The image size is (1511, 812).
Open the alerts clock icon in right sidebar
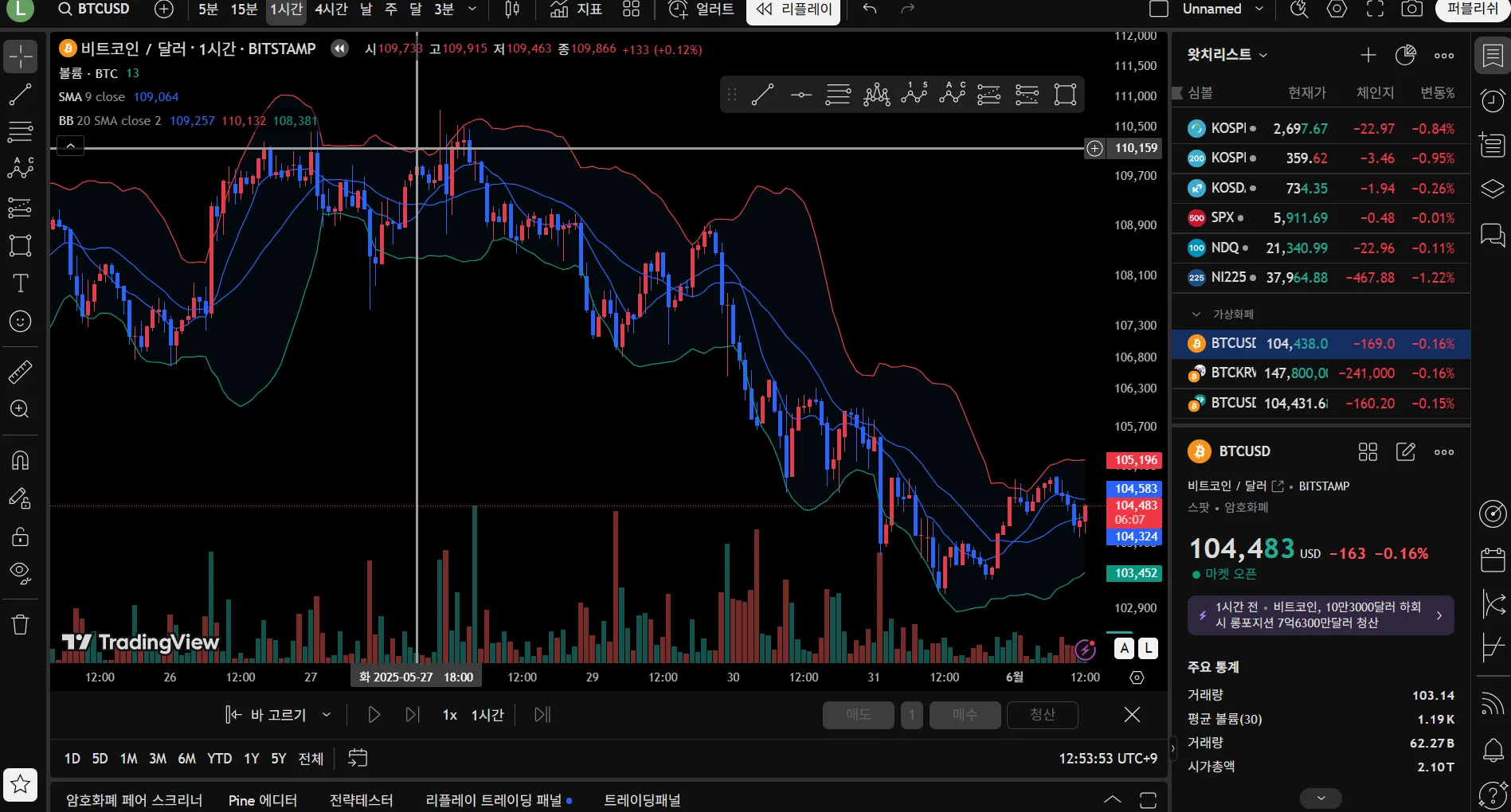(x=1493, y=101)
